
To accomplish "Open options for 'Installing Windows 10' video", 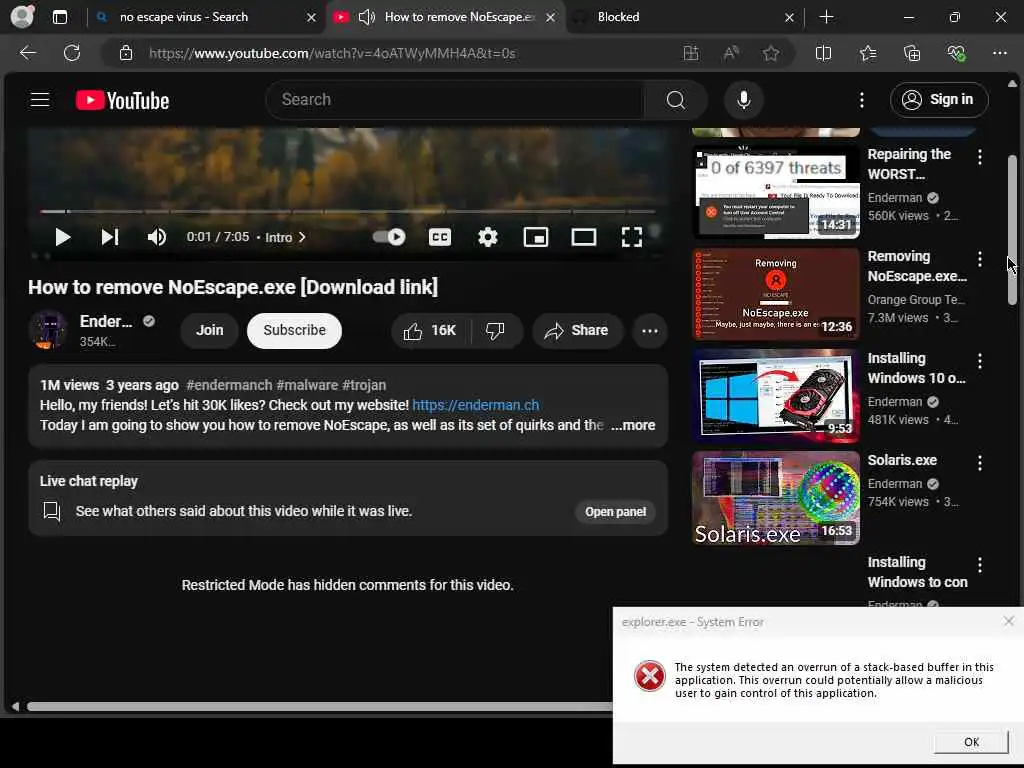I will (980, 360).
